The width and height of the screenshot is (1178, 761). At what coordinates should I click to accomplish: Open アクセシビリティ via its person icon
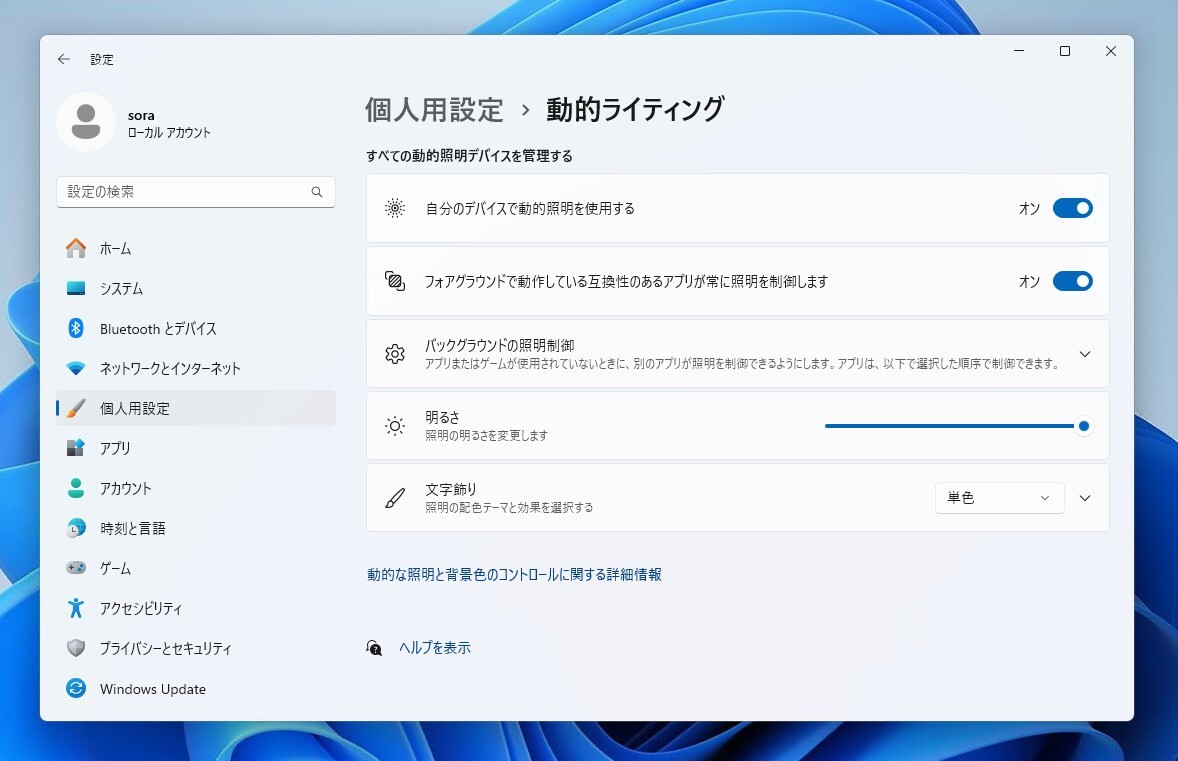(77, 608)
